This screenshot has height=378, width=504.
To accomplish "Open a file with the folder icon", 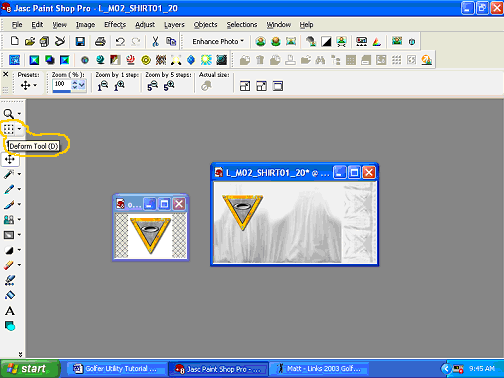I will 30,41.
